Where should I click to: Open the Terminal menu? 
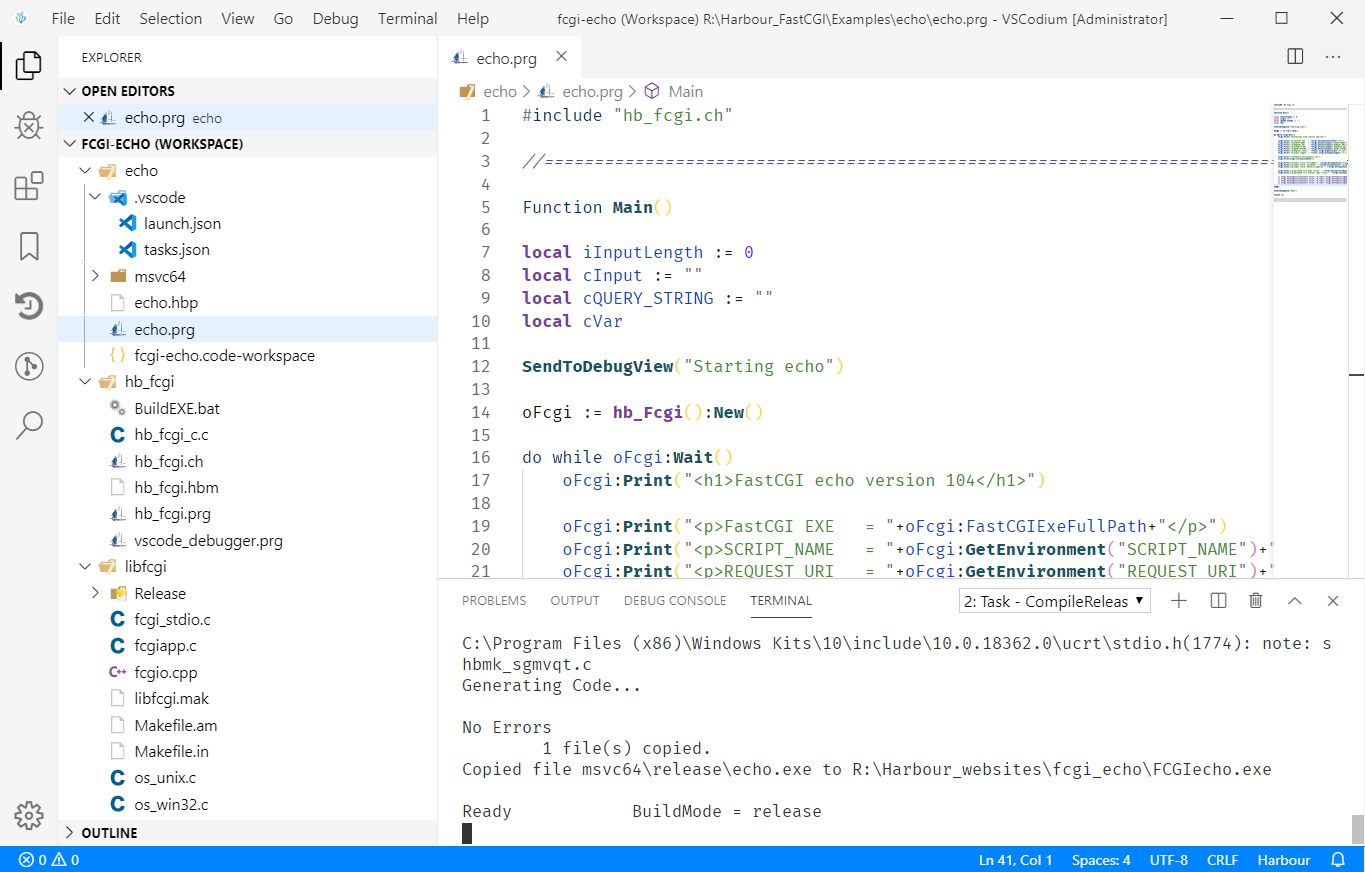(408, 18)
